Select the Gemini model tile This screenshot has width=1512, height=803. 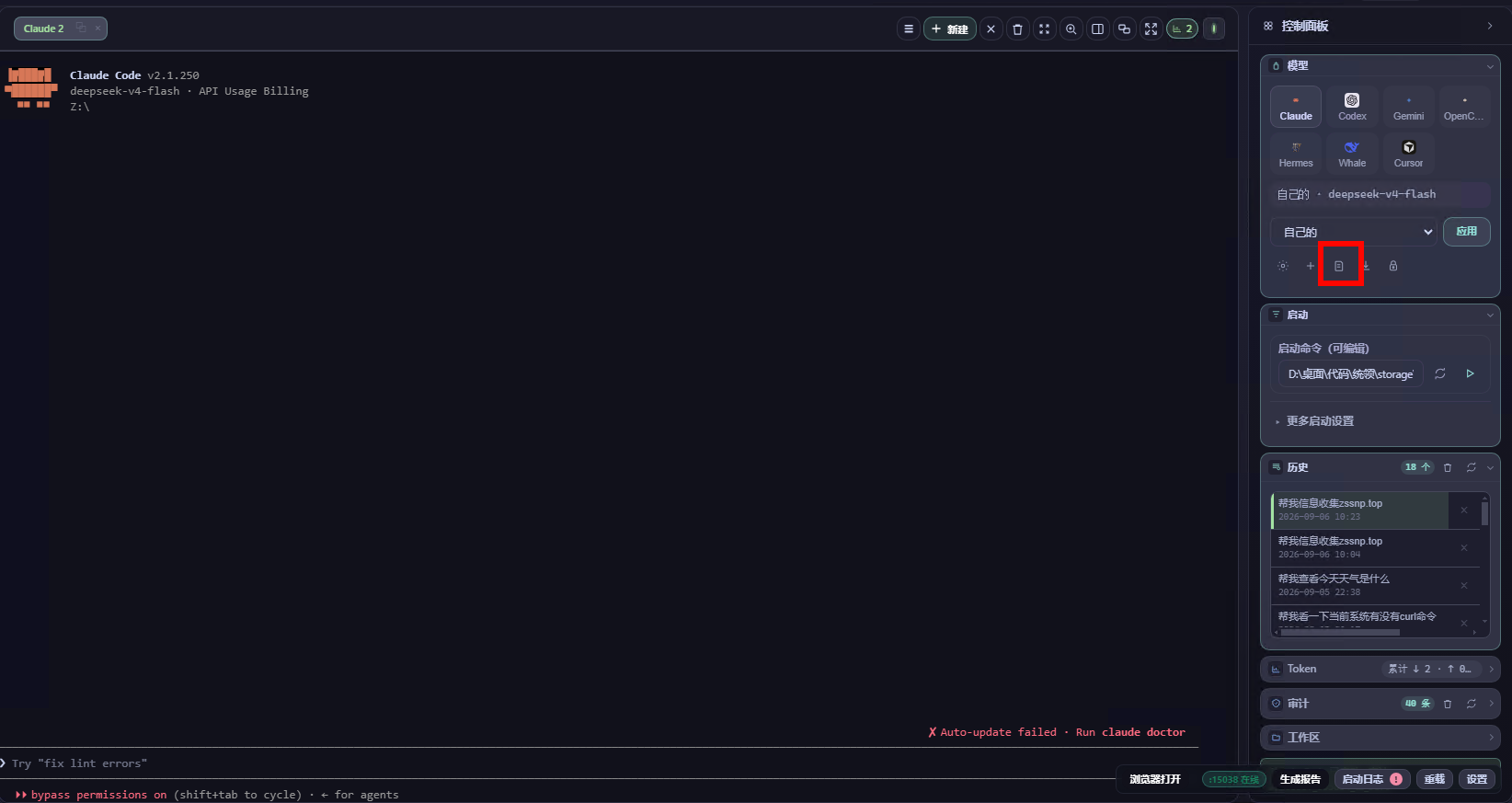1408,107
